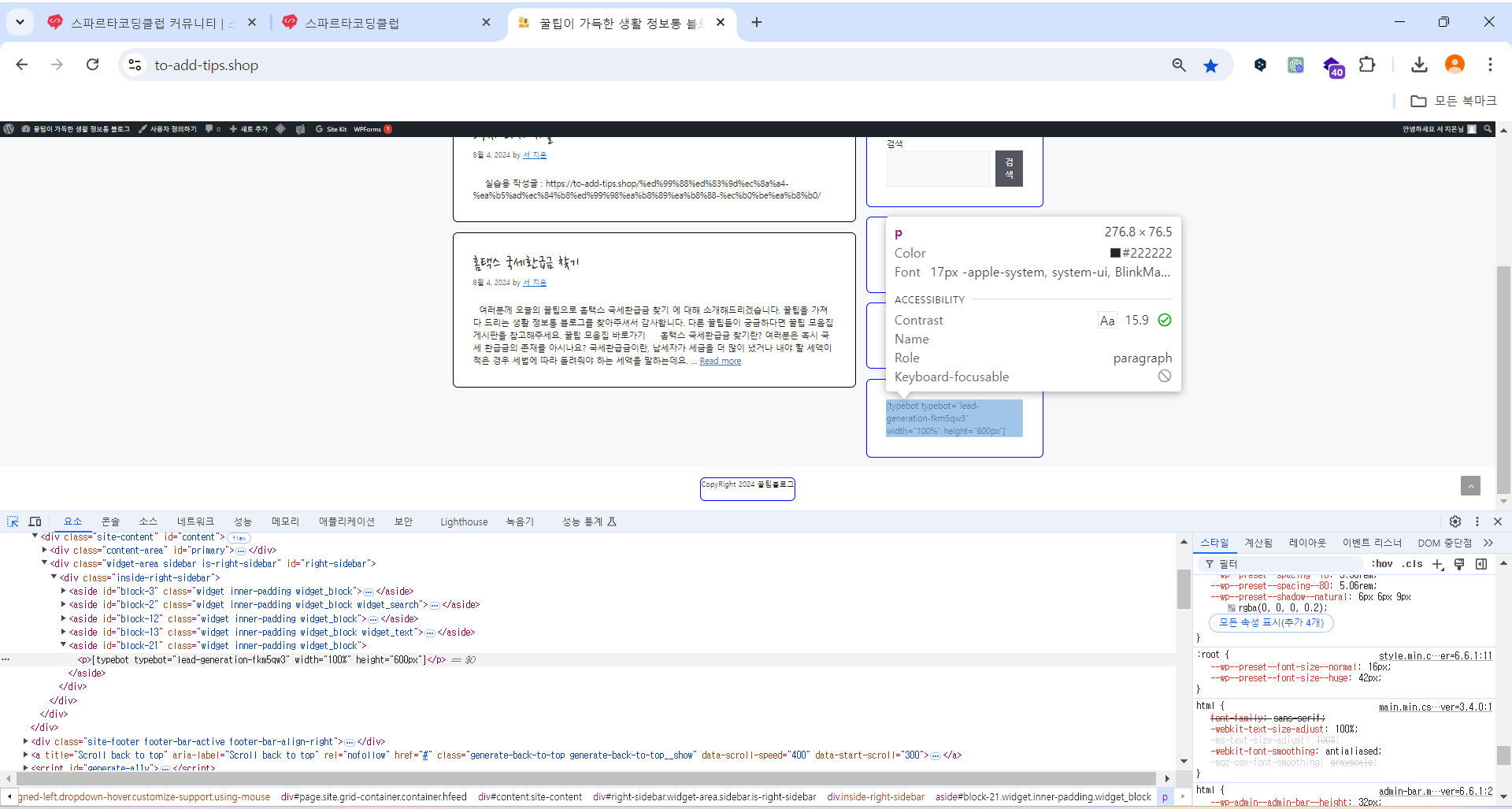Click the sidebar 검색 submit button
Screen dimensions: 1512x809
tap(1009, 169)
